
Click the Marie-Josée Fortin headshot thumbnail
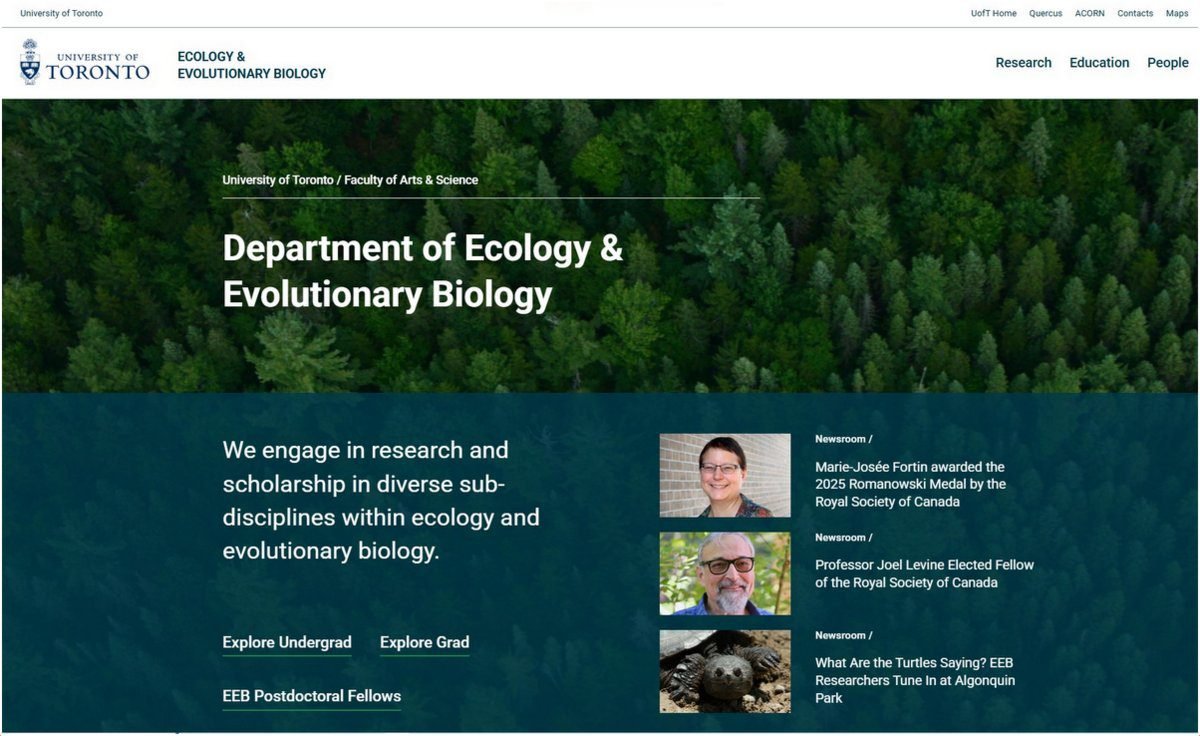pyautogui.click(x=725, y=476)
